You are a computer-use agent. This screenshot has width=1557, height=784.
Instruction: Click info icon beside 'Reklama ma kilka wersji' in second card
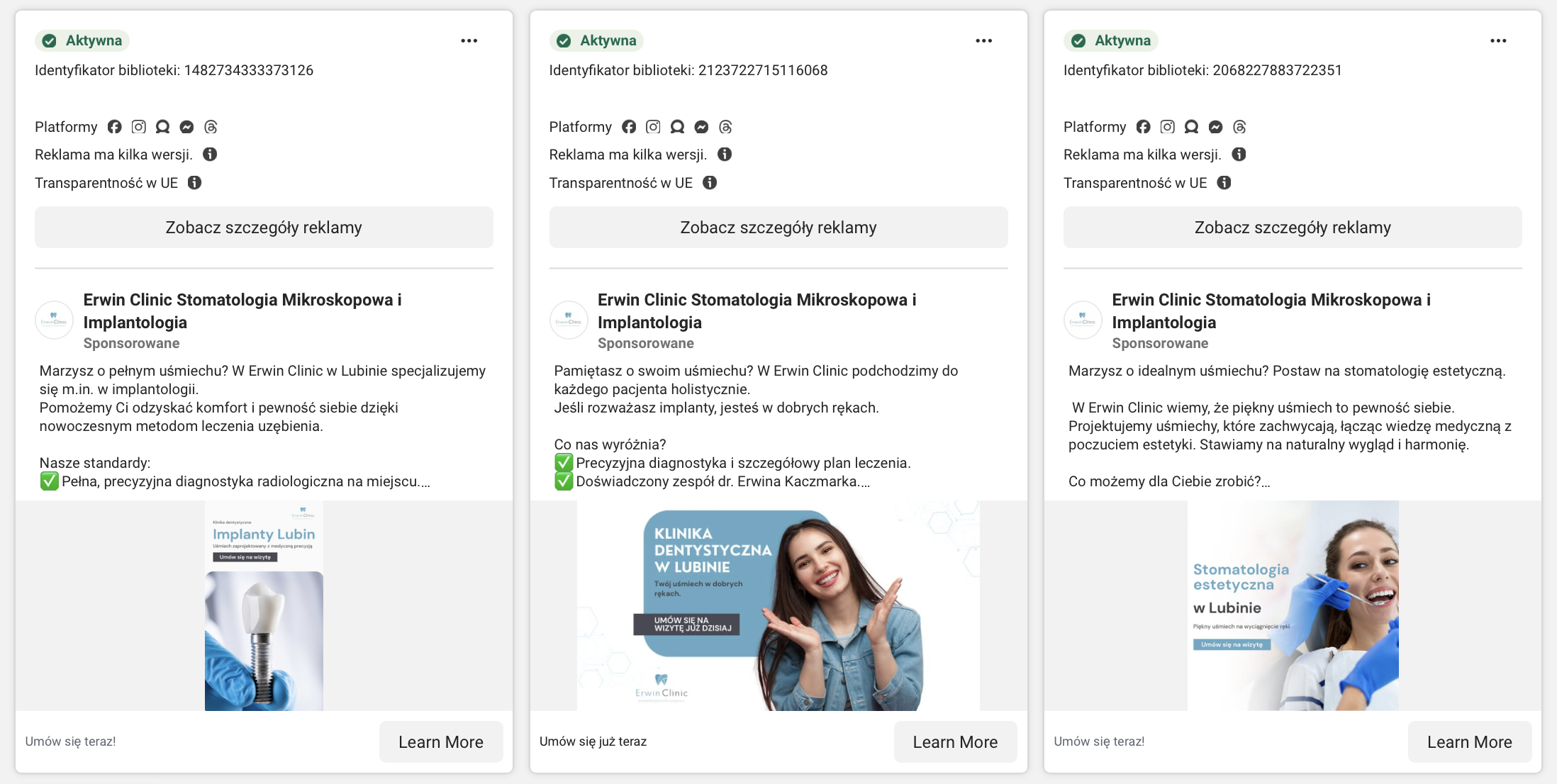pos(725,154)
